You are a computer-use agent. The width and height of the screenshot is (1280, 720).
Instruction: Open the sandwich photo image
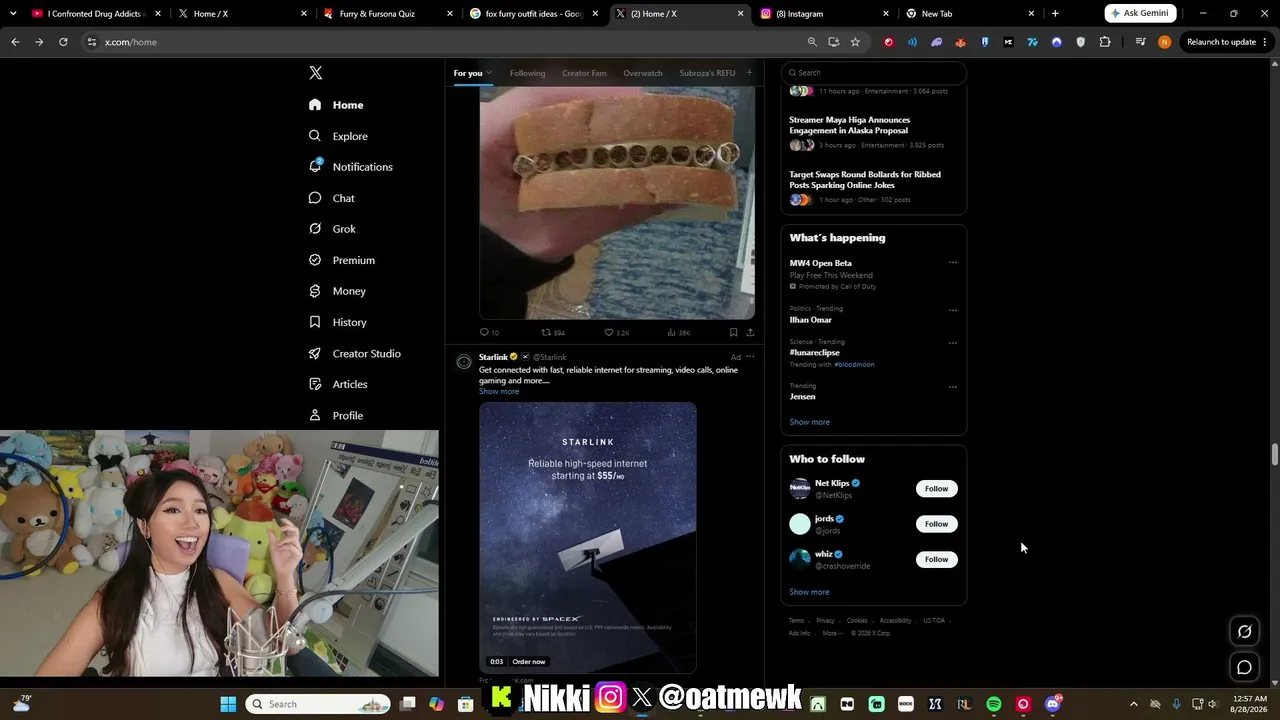617,203
